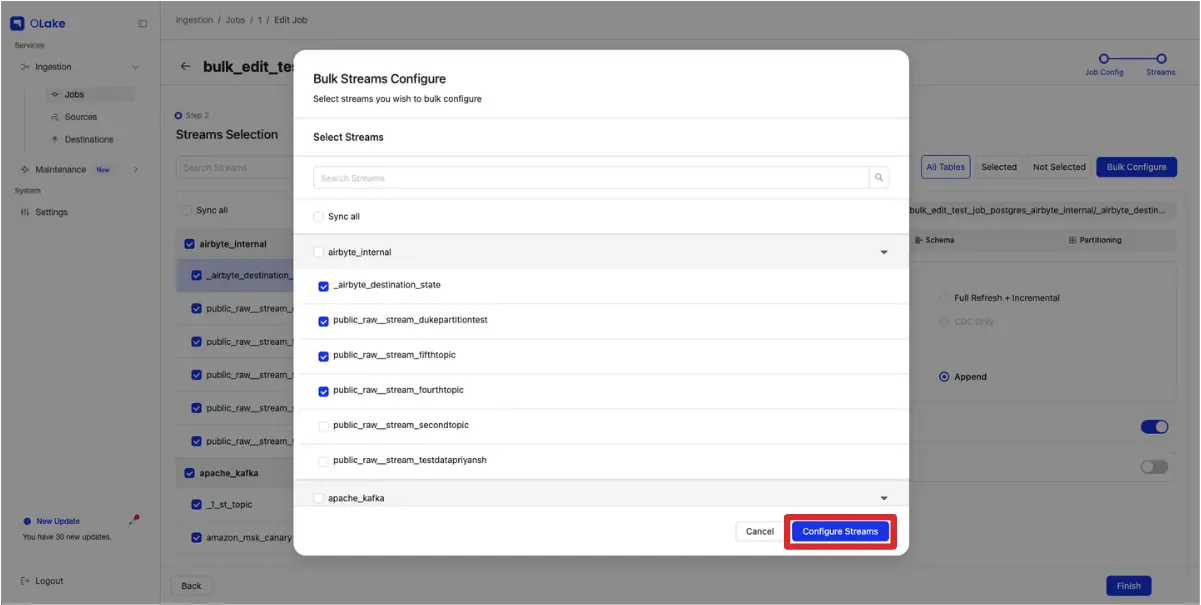Click the Maintenance icon in sidebar
The image size is (1201, 605).
tap(25, 169)
